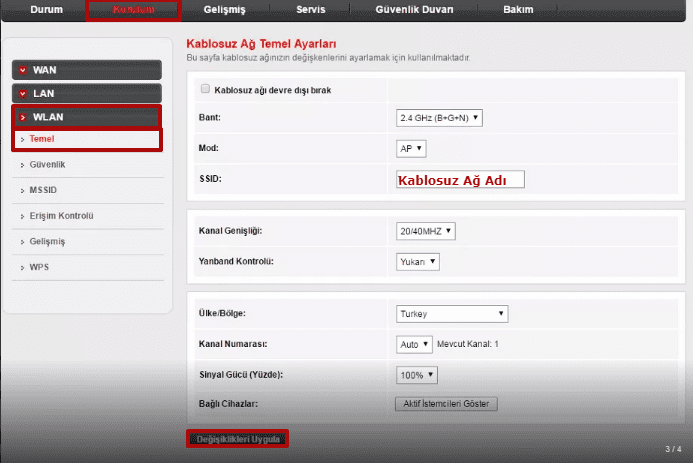The image size is (693, 463).
Task: Open the Gelişmiş WLAN submenu item
Action: 47,241
